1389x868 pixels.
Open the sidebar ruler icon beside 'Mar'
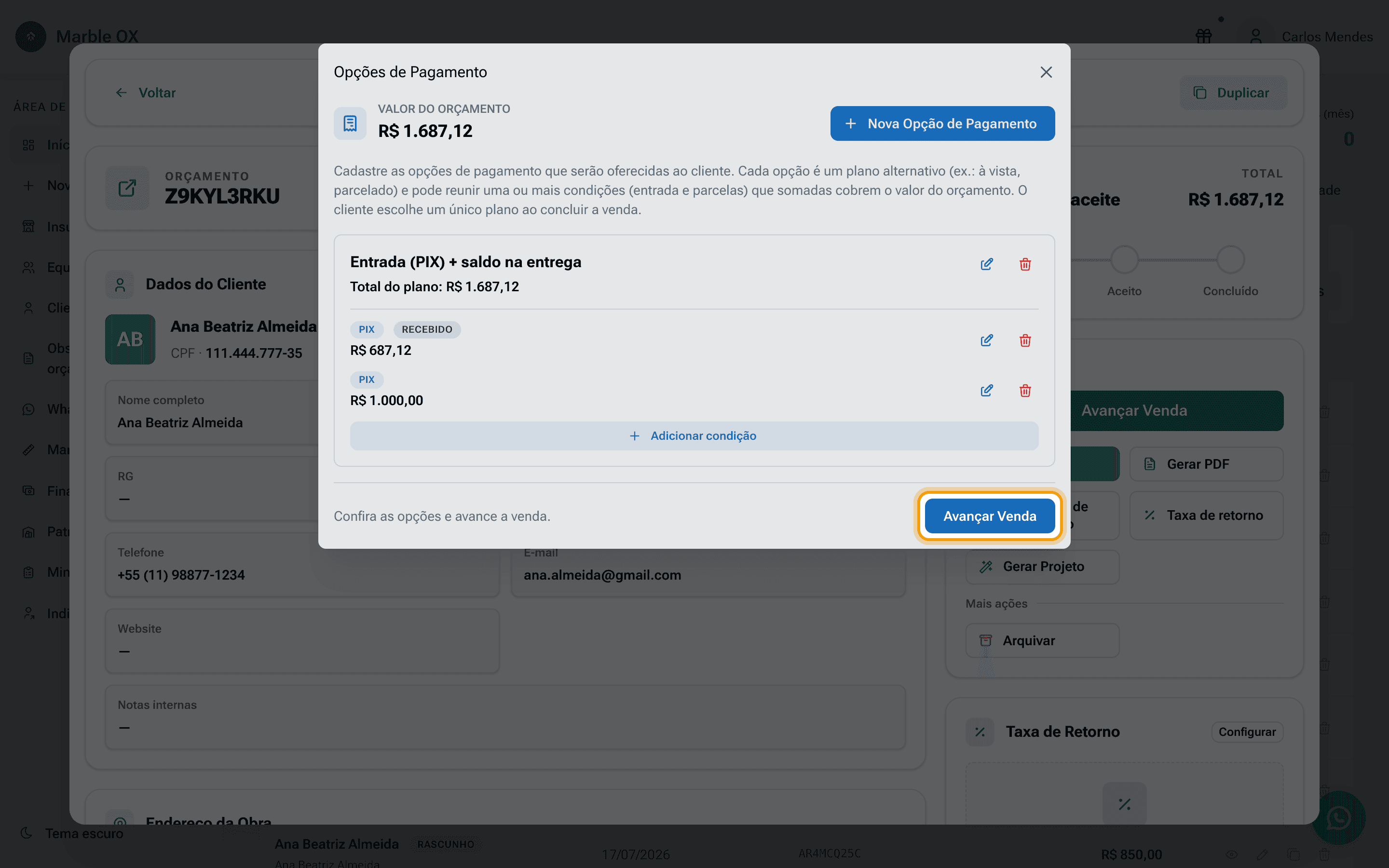click(x=29, y=449)
